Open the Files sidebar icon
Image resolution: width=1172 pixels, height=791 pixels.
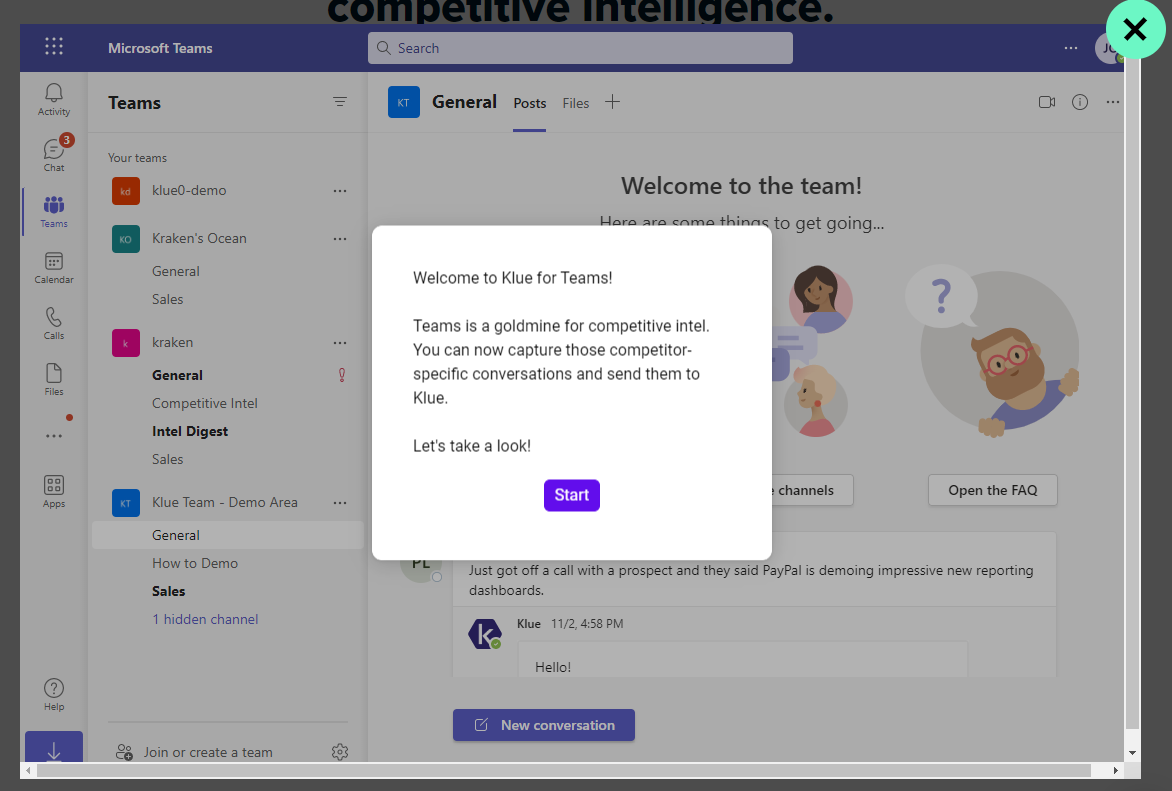(x=54, y=379)
